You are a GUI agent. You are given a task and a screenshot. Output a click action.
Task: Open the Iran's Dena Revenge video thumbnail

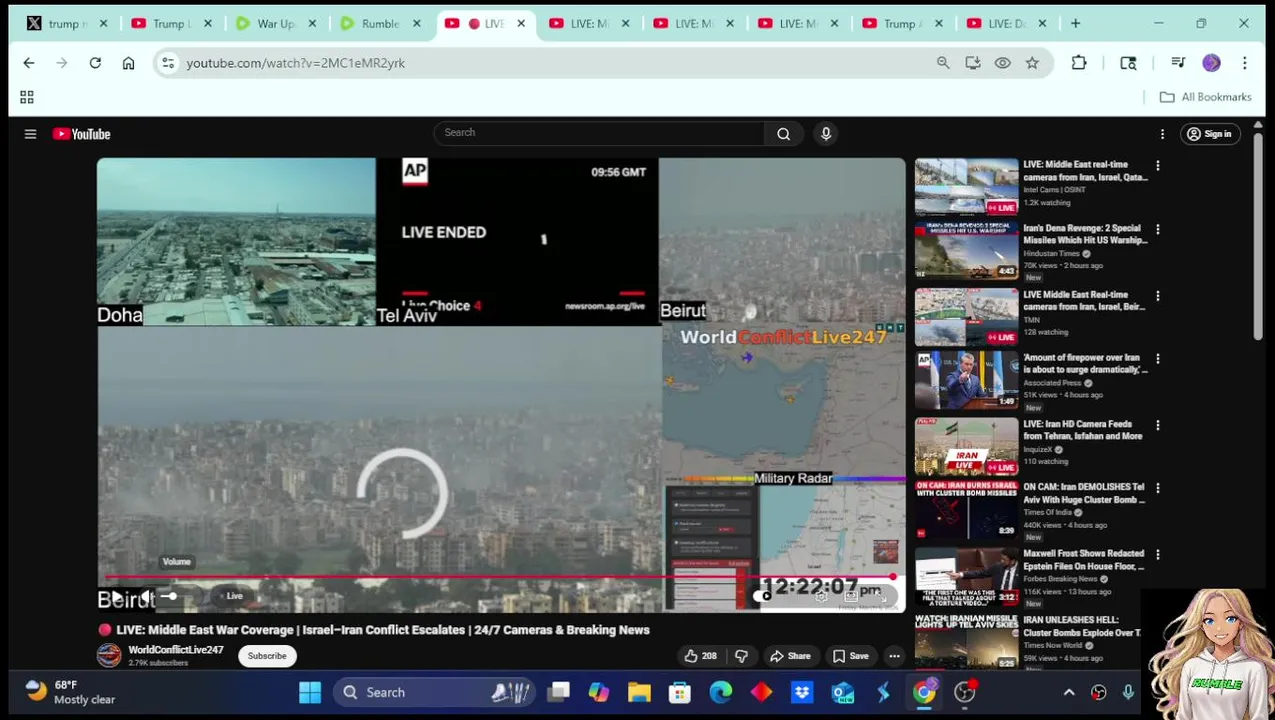966,251
